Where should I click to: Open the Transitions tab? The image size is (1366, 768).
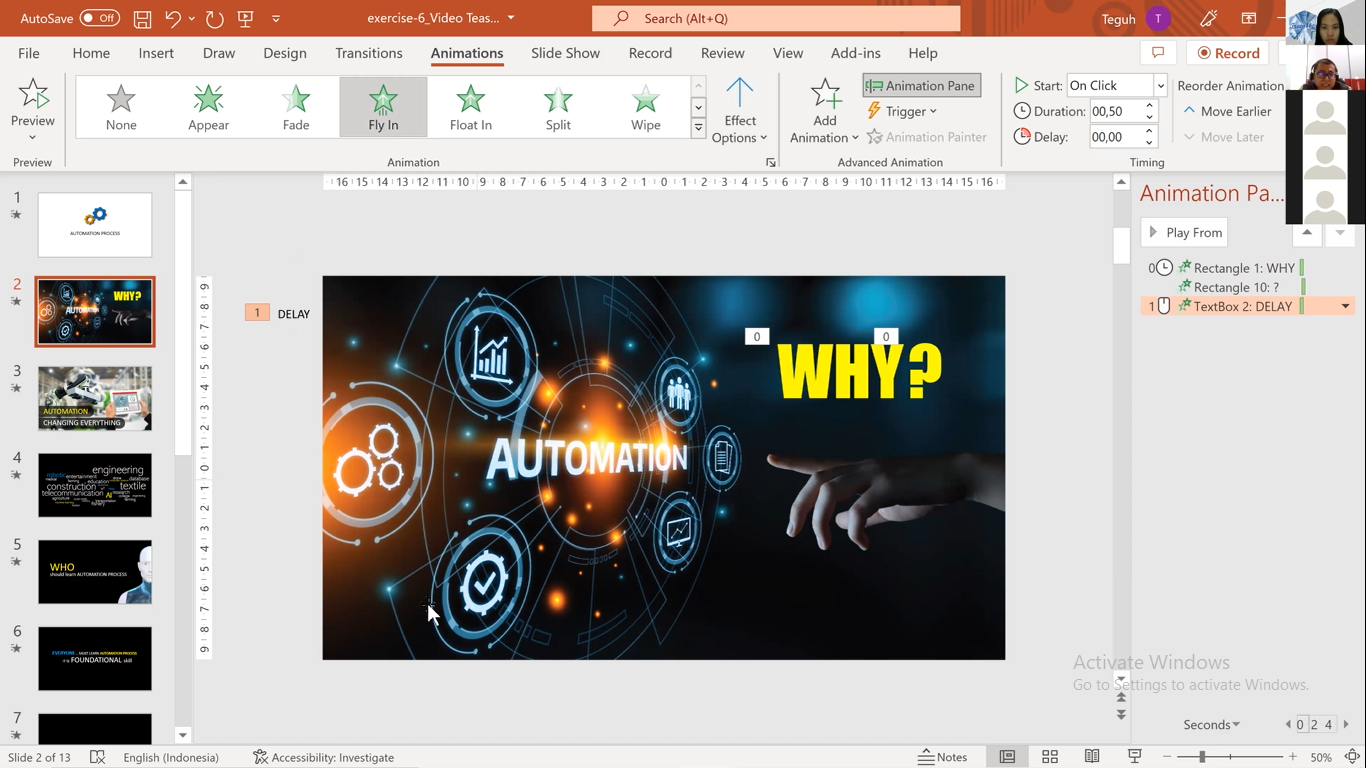[369, 53]
